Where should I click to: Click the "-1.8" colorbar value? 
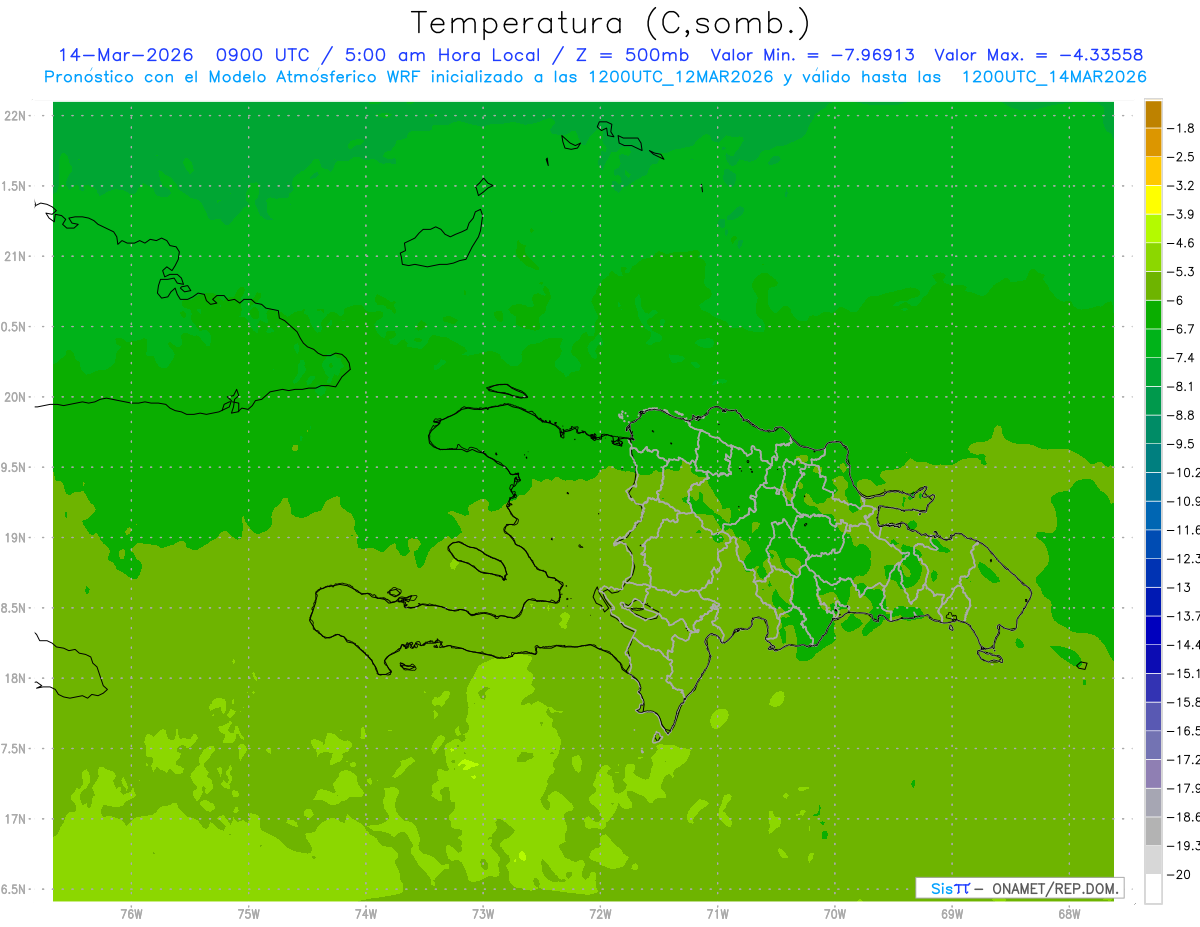[x=1182, y=128]
